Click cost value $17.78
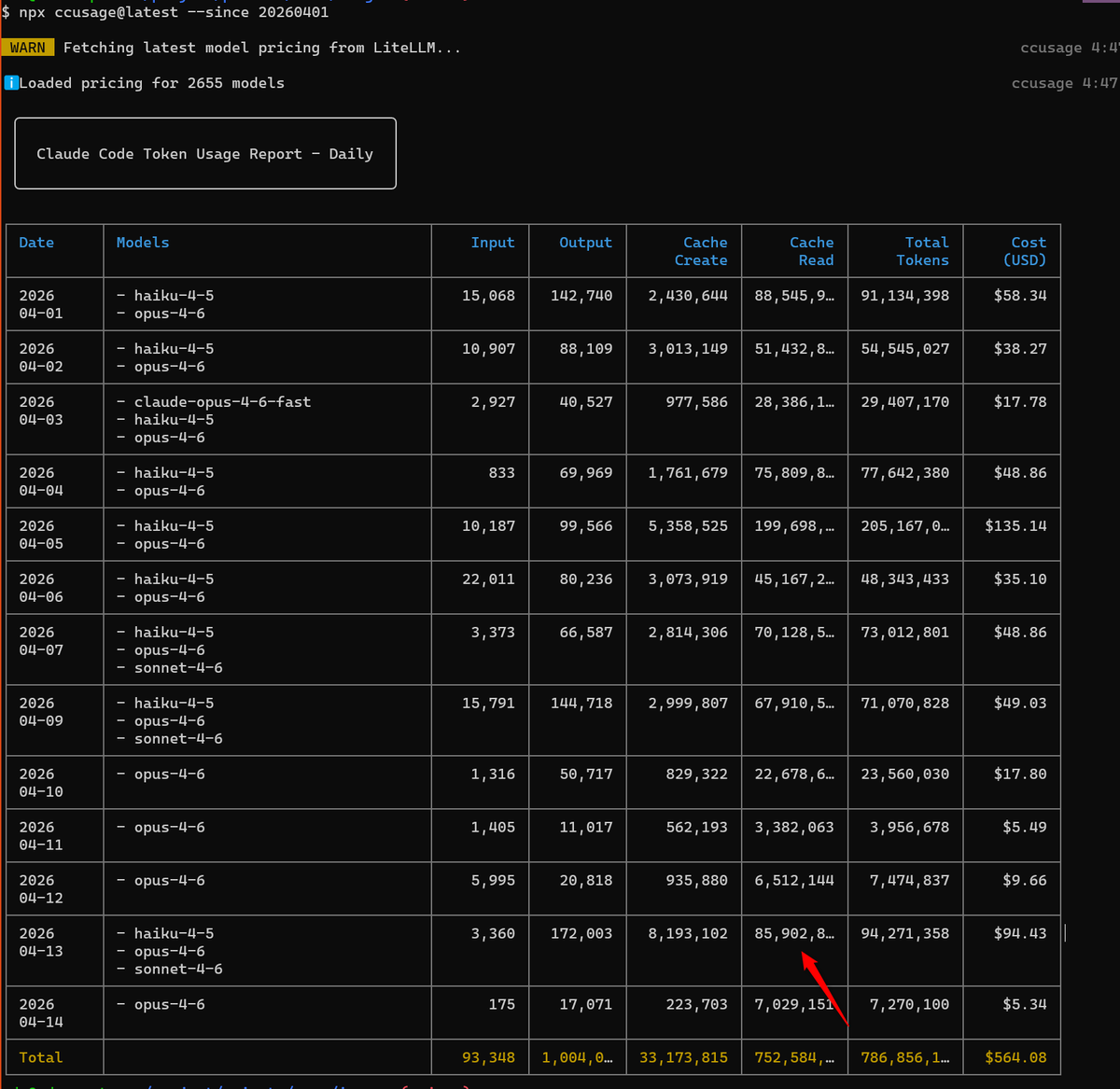Image resolution: width=1120 pixels, height=1089 pixels. coord(1020,402)
